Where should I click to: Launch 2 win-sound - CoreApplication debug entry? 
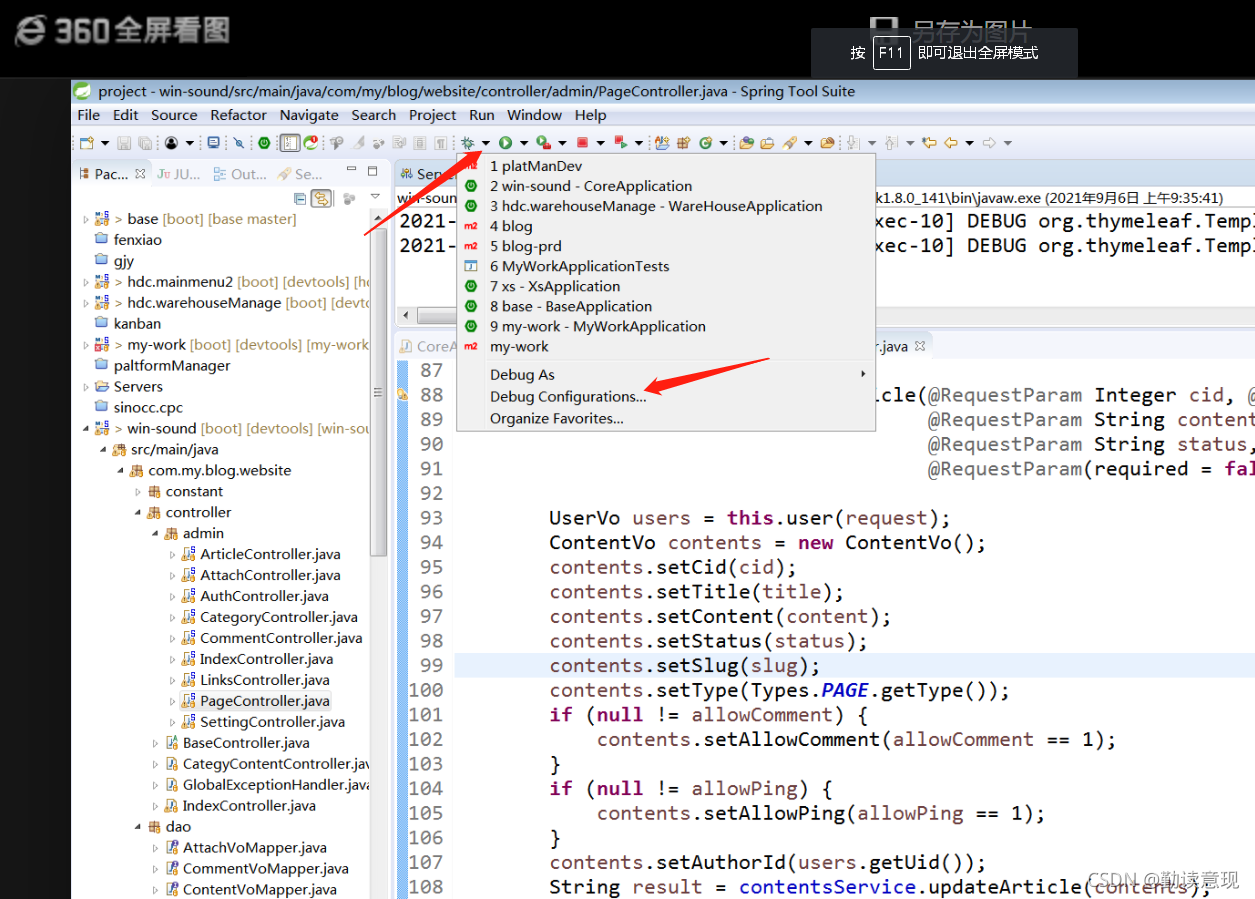[666, 186]
